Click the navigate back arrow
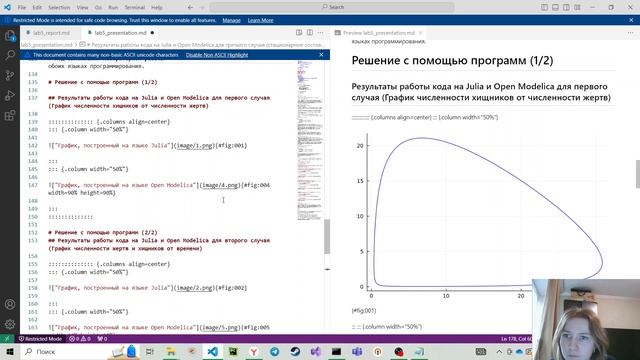640x360 pixels. [x=191, y=7]
